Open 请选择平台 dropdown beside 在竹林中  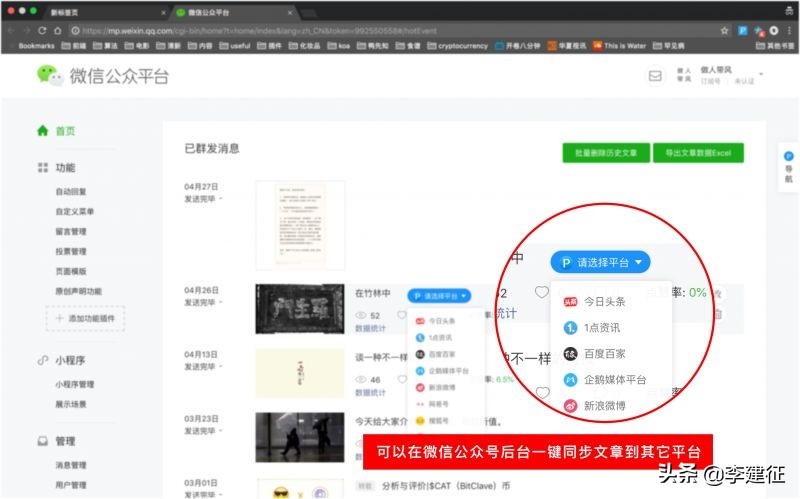439,296
